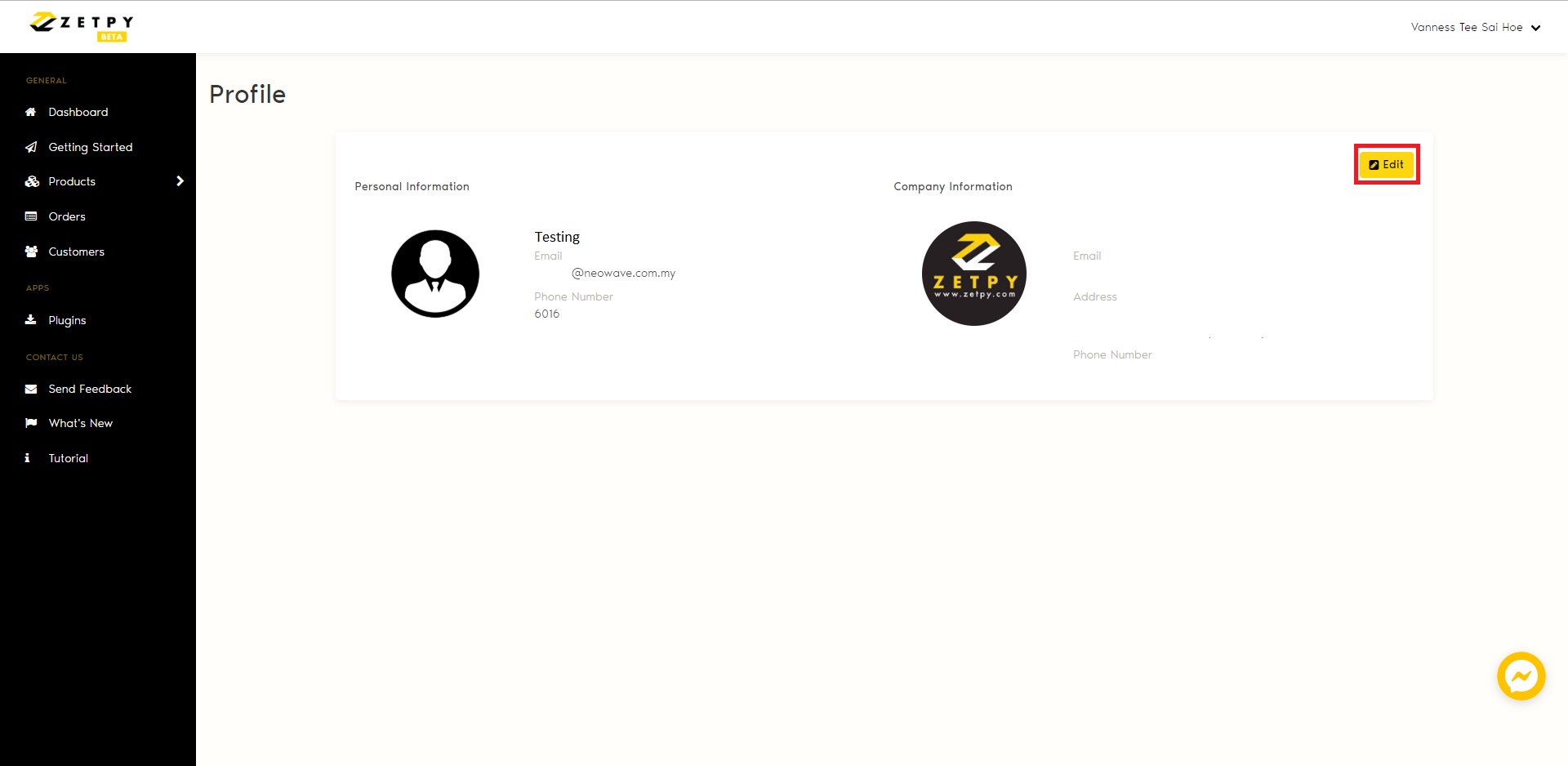Image resolution: width=1568 pixels, height=766 pixels.
Task: Open the Vanness Tee Sai Hoe user dropdown
Action: point(1475,27)
